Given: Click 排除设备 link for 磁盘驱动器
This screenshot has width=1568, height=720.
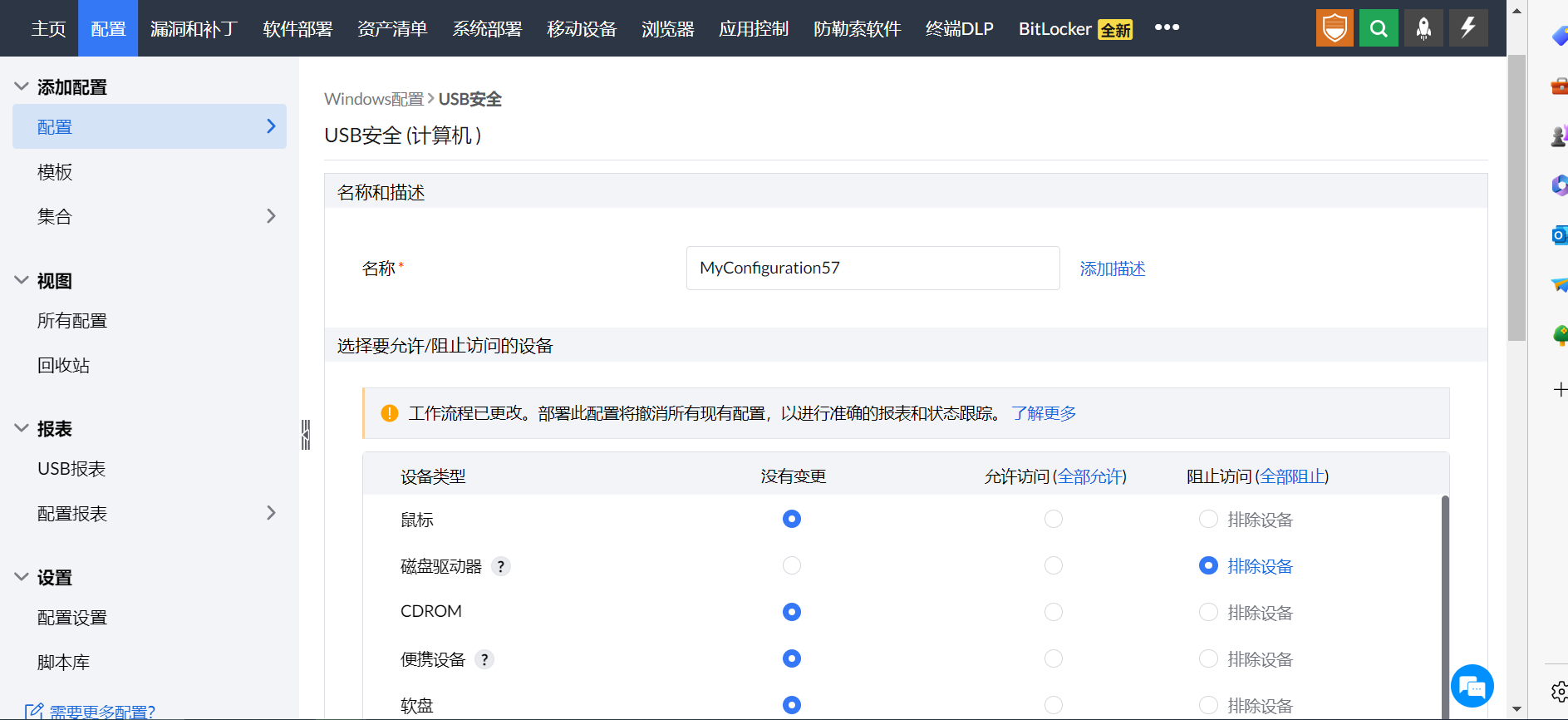Looking at the screenshot, I should pyautogui.click(x=1260, y=566).
